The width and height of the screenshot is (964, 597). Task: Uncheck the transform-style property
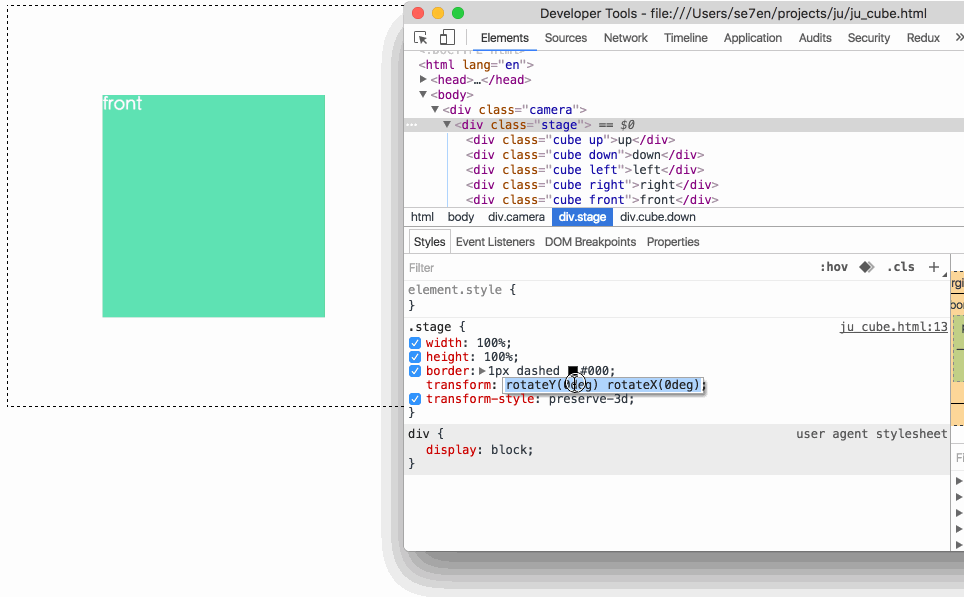[x=414, y=398]
